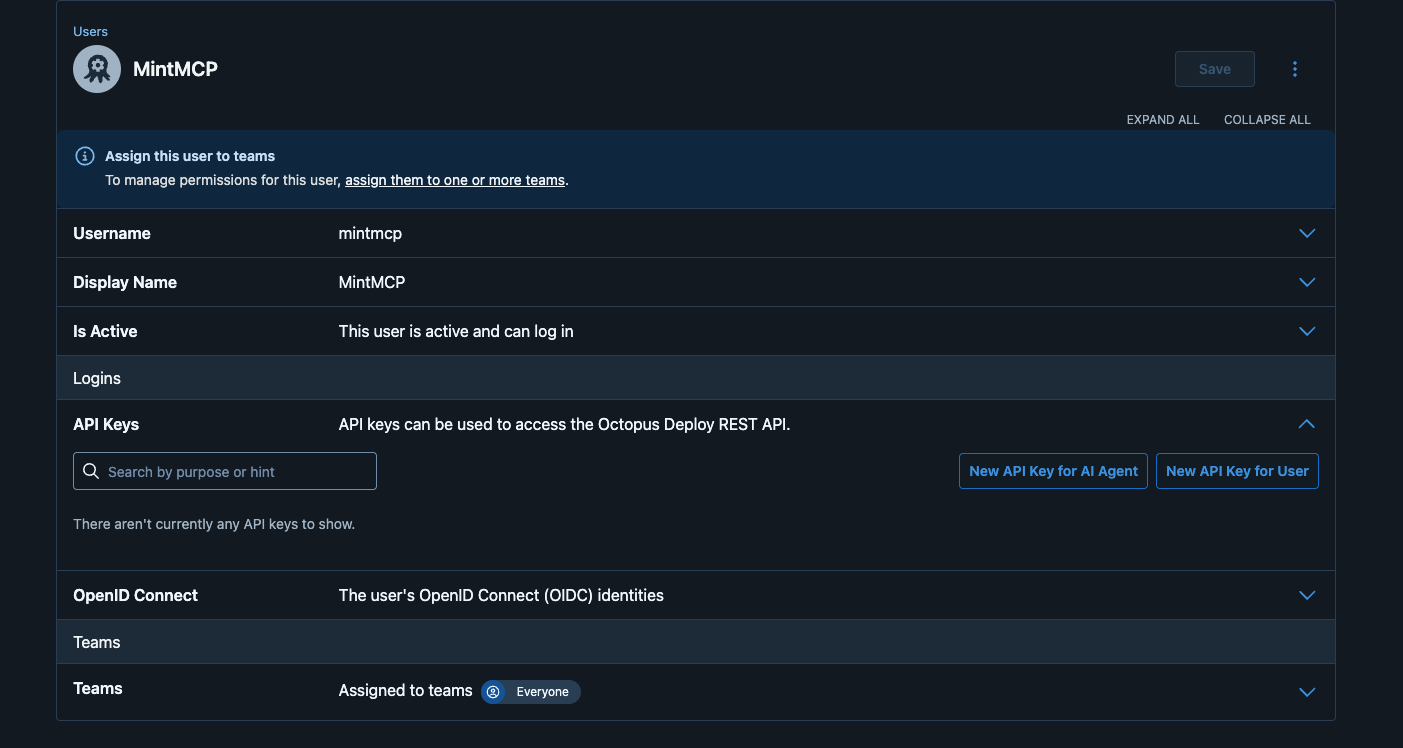Open the three-dot overflow menu

point(1295,69)
